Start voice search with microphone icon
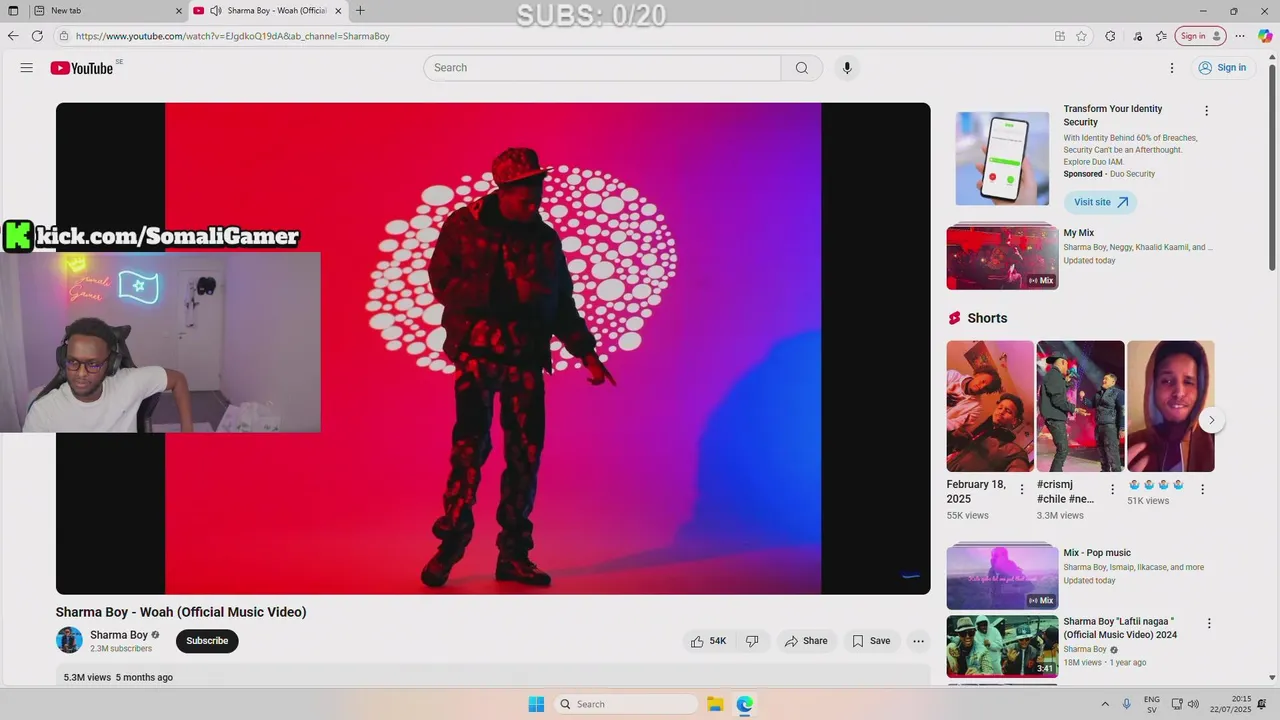Image resolution: width=1280 pixels, height=720 pixels. [847, 68]
